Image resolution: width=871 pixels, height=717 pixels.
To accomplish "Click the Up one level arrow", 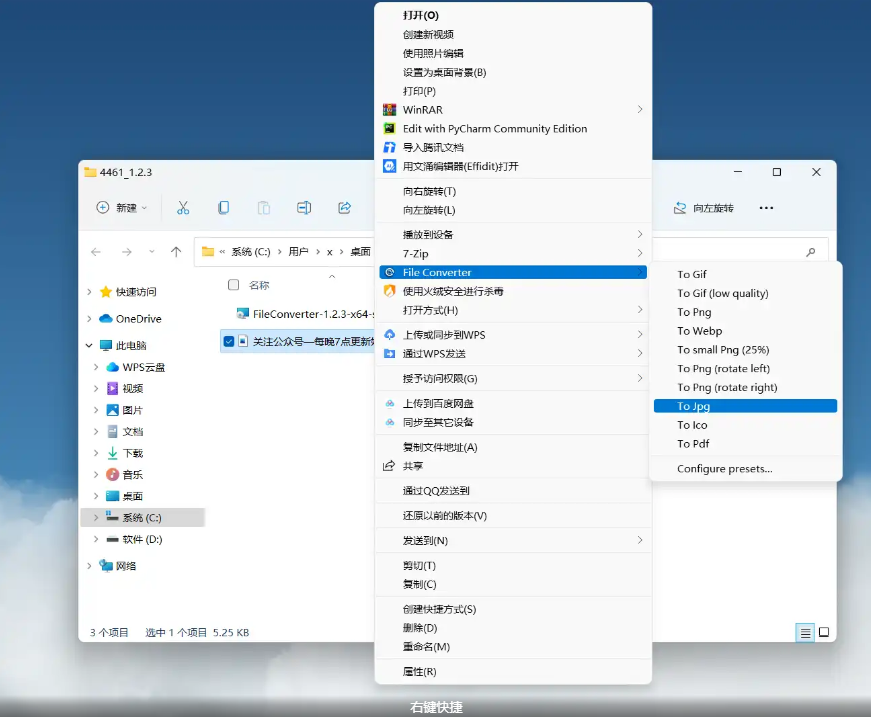I will coord(176,252).
